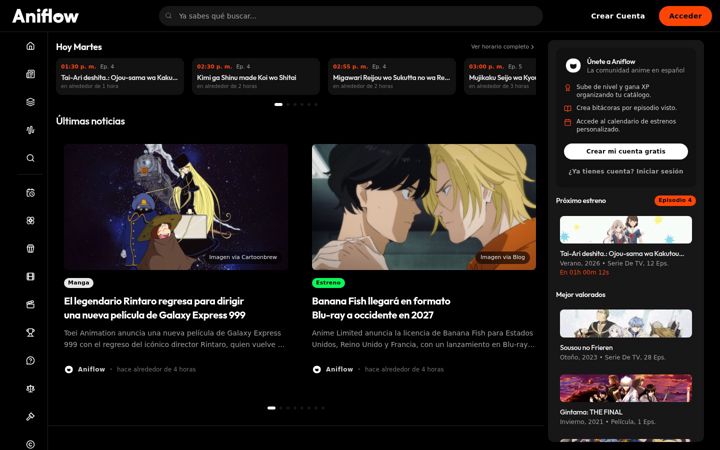This screenshot has width=720, height=450.
Task: Click the 'En 01h 00m 12s' countdown text
Action: click(584, 272)
